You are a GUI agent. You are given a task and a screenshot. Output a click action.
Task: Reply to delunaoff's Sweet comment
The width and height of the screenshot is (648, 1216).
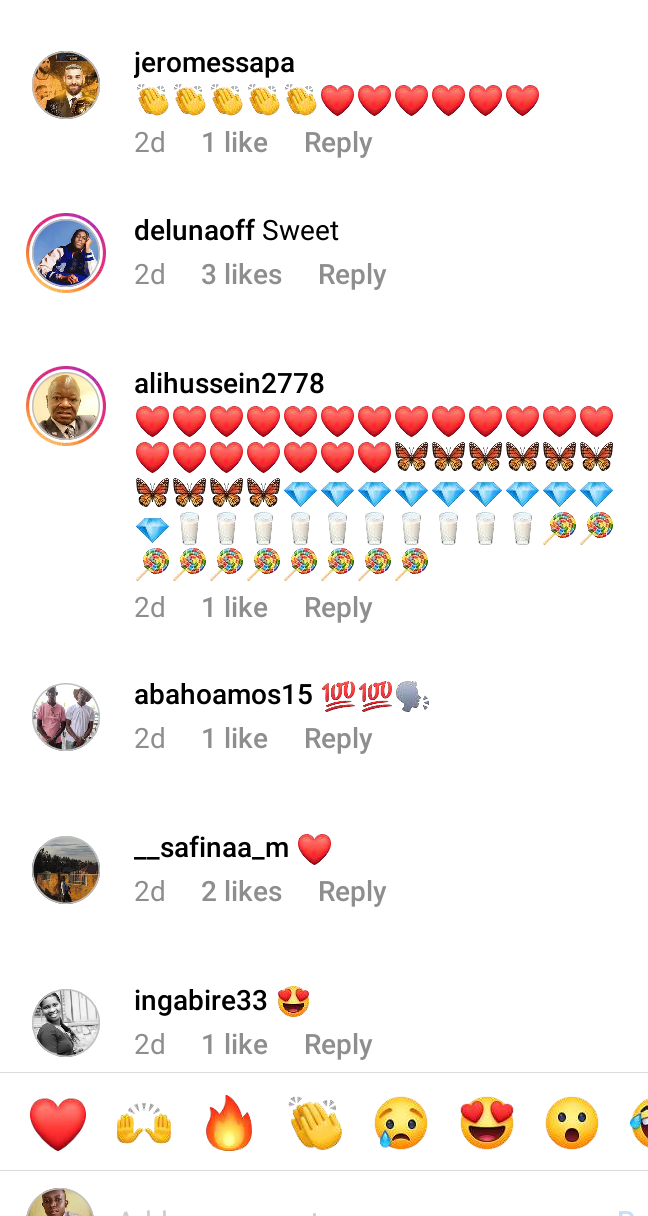352,275
